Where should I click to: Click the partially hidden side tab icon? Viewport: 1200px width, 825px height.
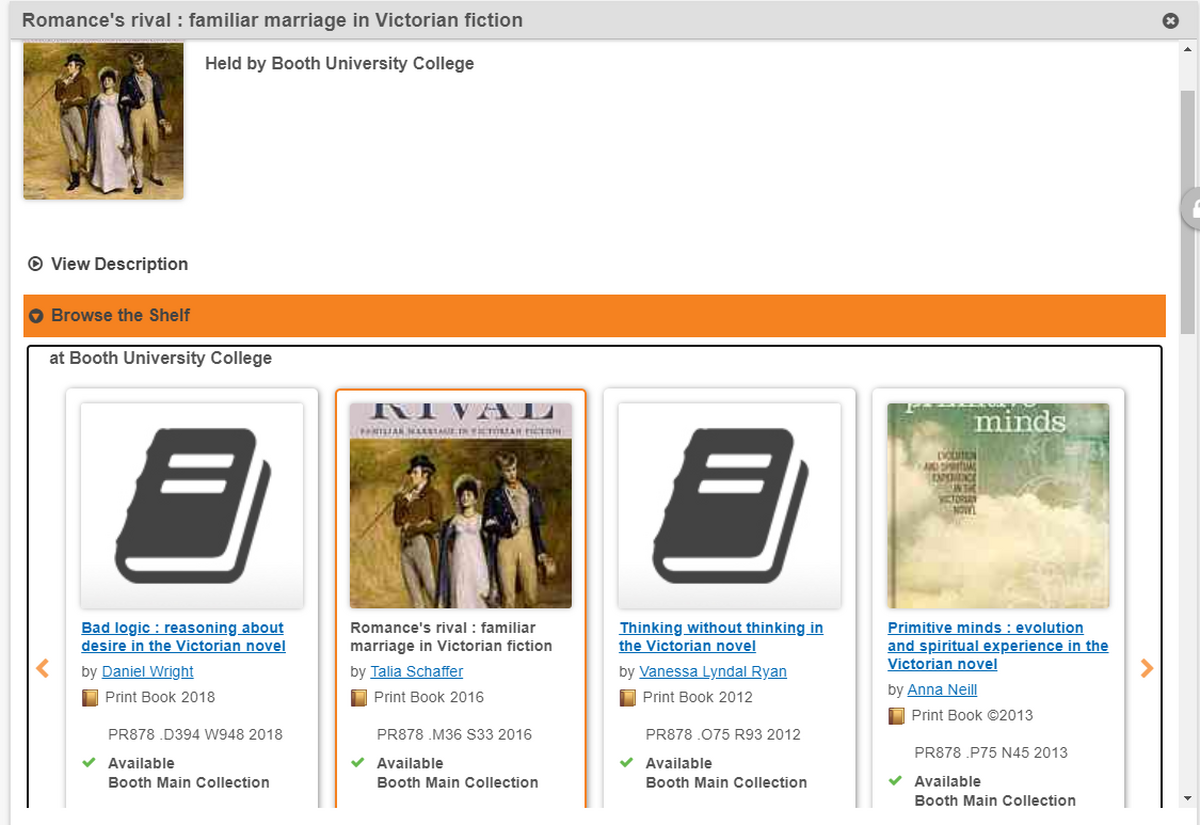pyautogui.click(x=1190, y=209)
